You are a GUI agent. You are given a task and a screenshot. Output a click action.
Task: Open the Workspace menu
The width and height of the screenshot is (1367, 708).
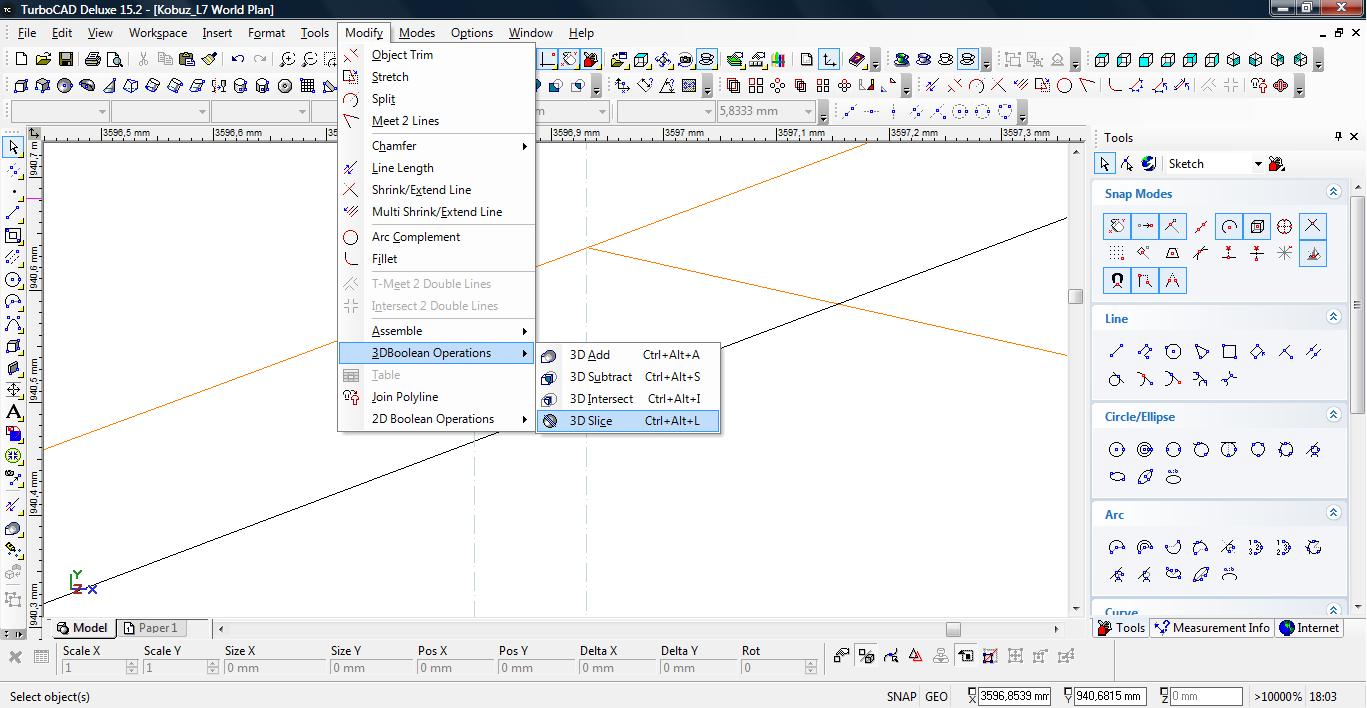pyautogui.click(x=158, y=33)
